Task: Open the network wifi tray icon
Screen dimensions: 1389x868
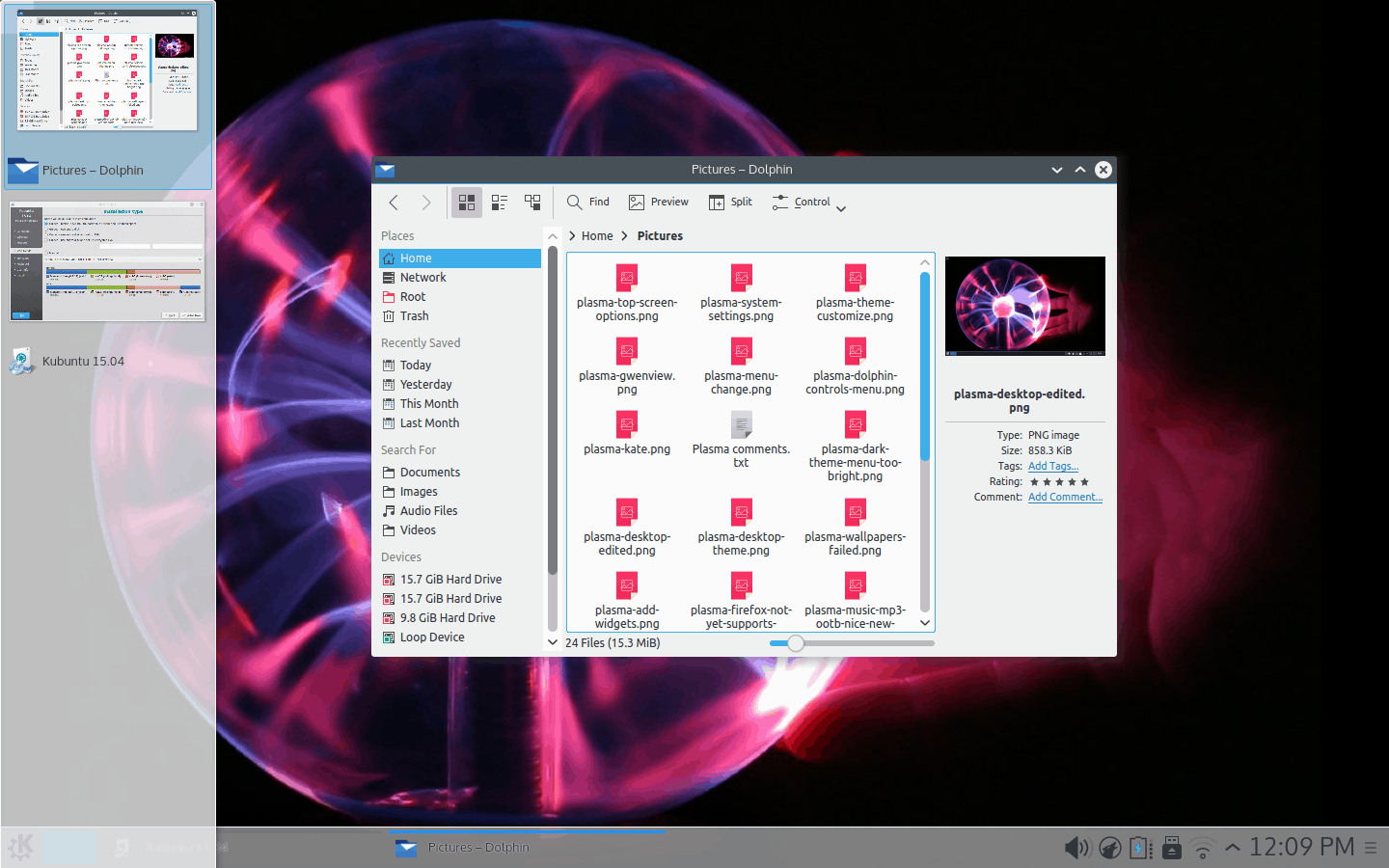Action: [x=1202, y=848]
